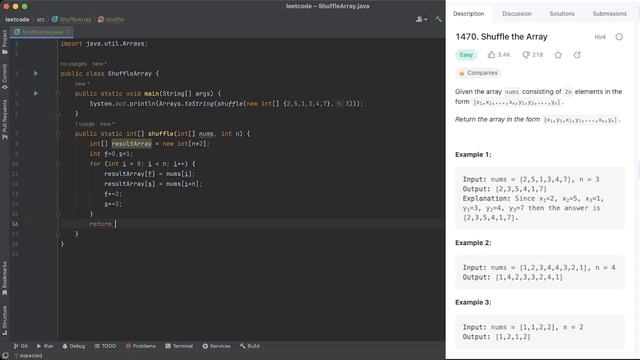The height and width of the screenshot is (360, 640).
Task: Open the Problems tool window
Action: pos(140,346)
